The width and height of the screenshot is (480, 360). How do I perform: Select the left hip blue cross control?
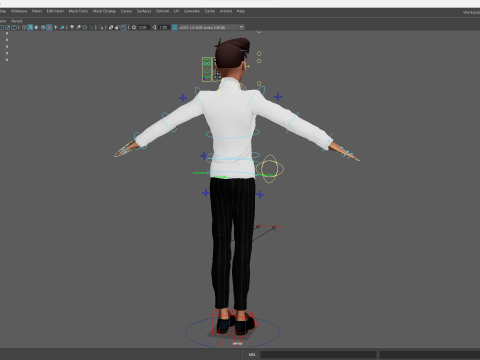point(206,192)
